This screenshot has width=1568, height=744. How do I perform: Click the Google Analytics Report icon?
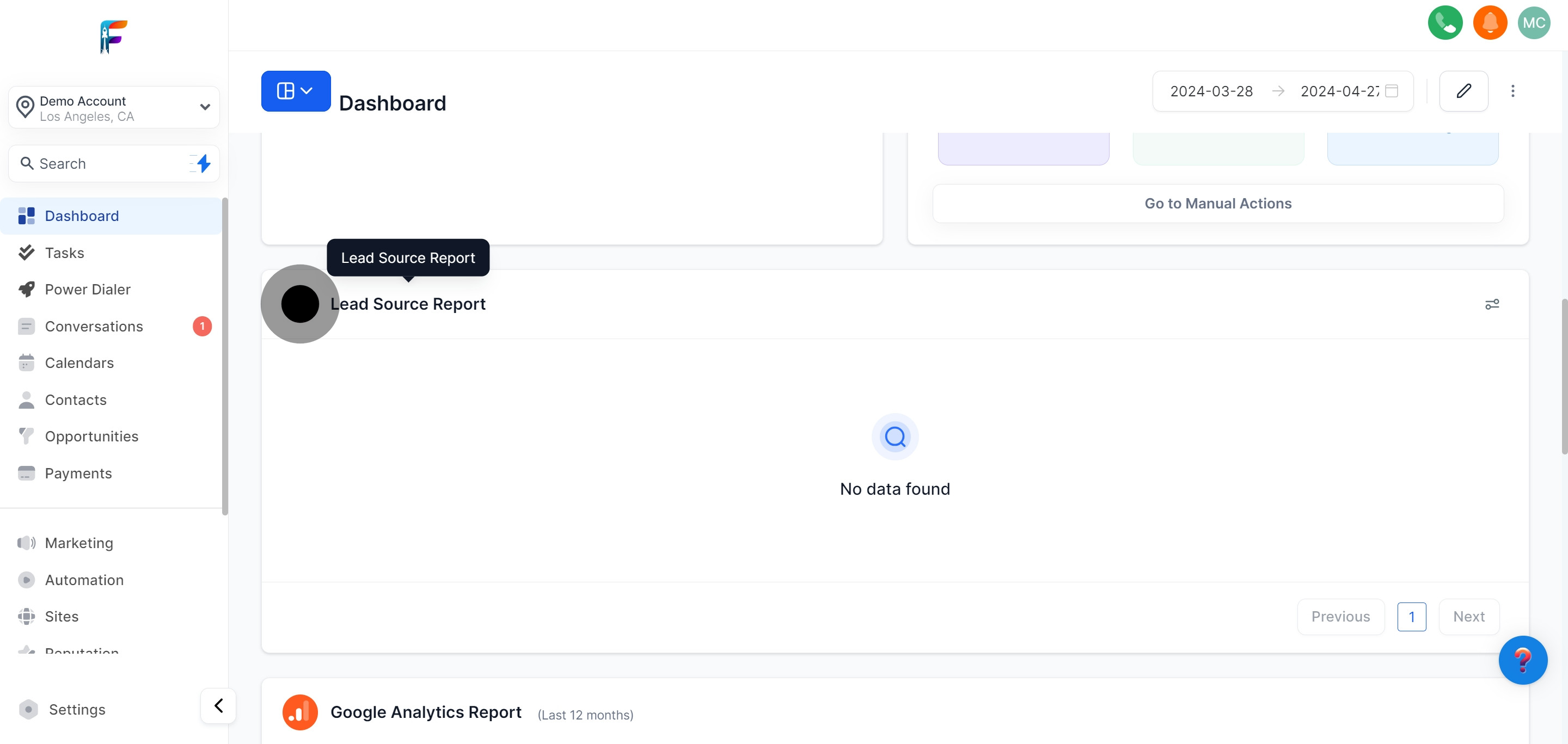pos(299,712)
